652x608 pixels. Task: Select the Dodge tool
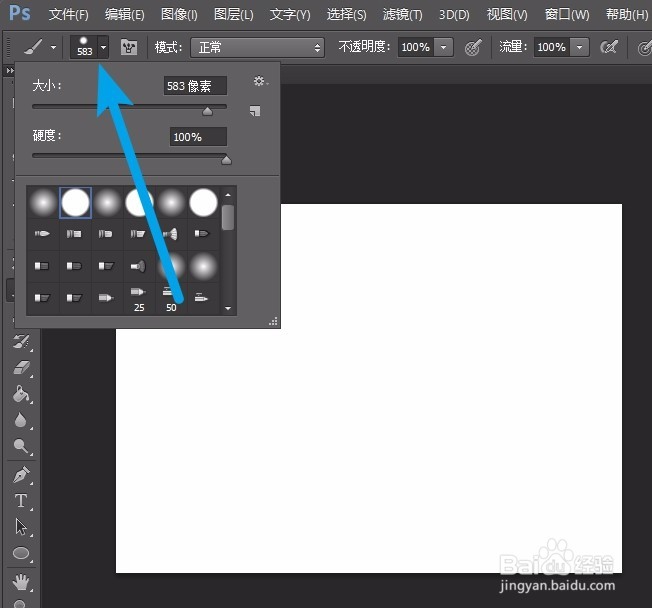(21, 446)
